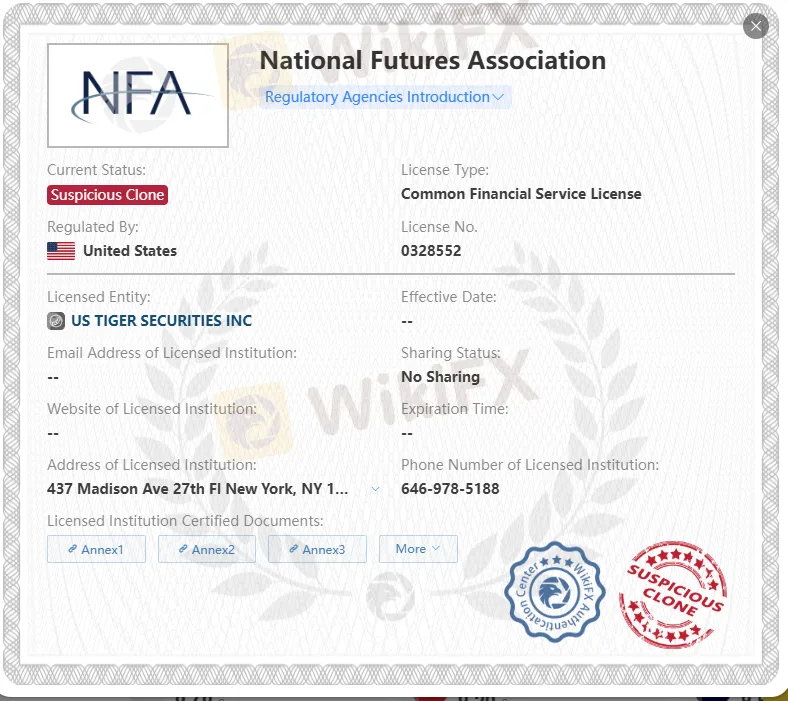This screenshot has height=701, width=788.
Task: Expand the More documents dropdown
Action: click(x=418, y=549)
